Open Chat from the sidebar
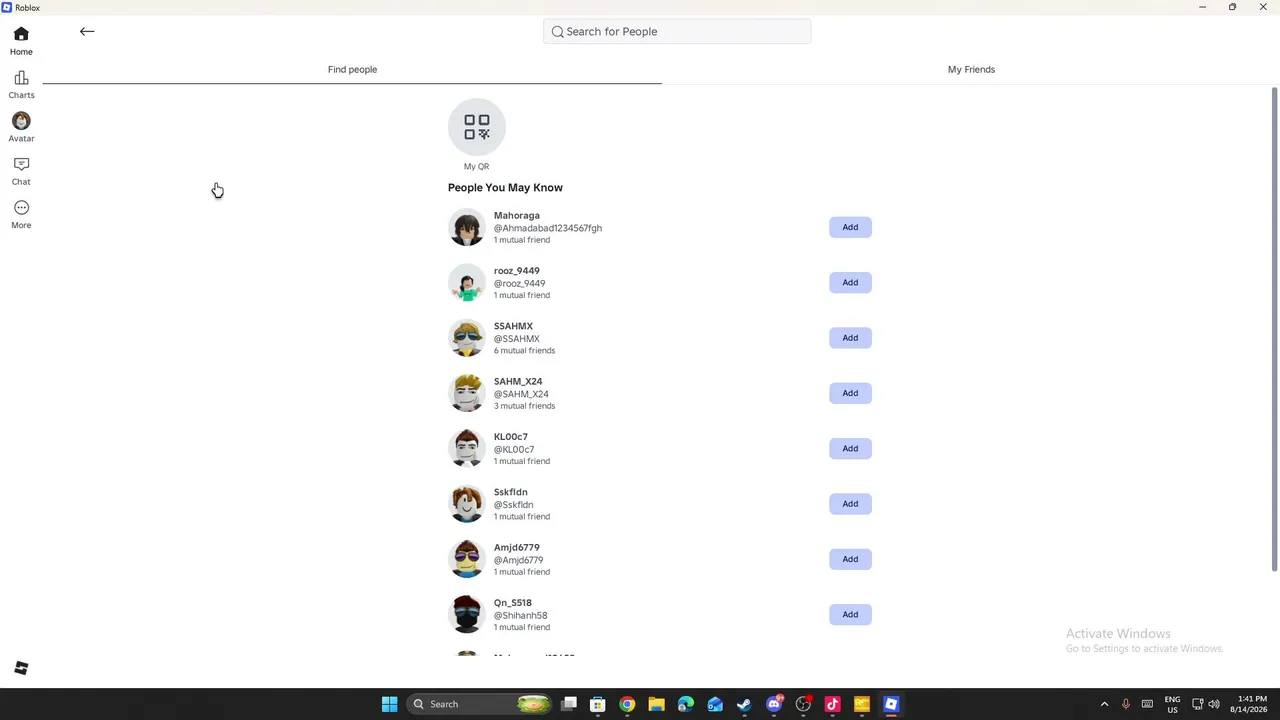 pyautogui.click(x=21, y=171)
